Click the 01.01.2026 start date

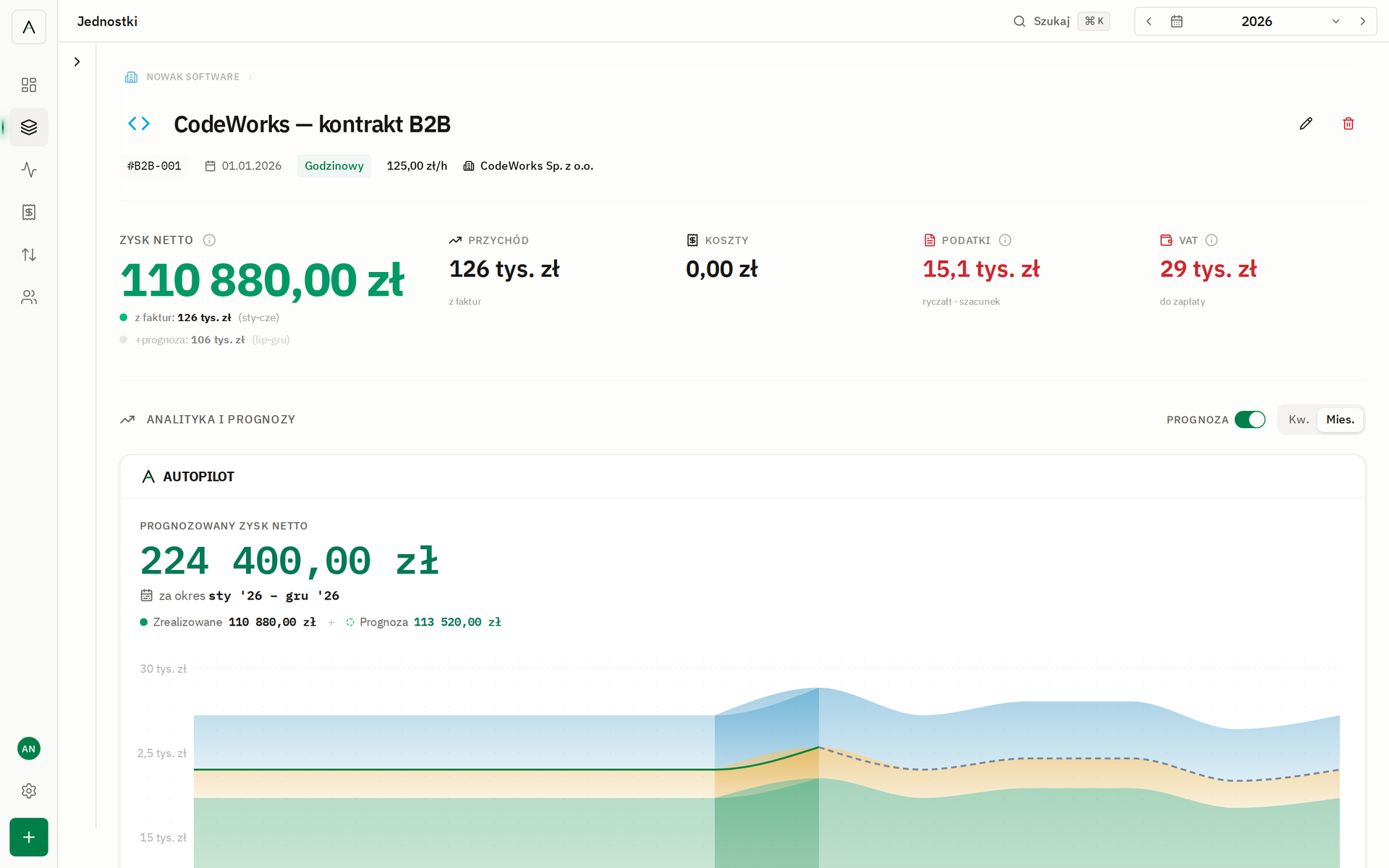click(243, 166)
